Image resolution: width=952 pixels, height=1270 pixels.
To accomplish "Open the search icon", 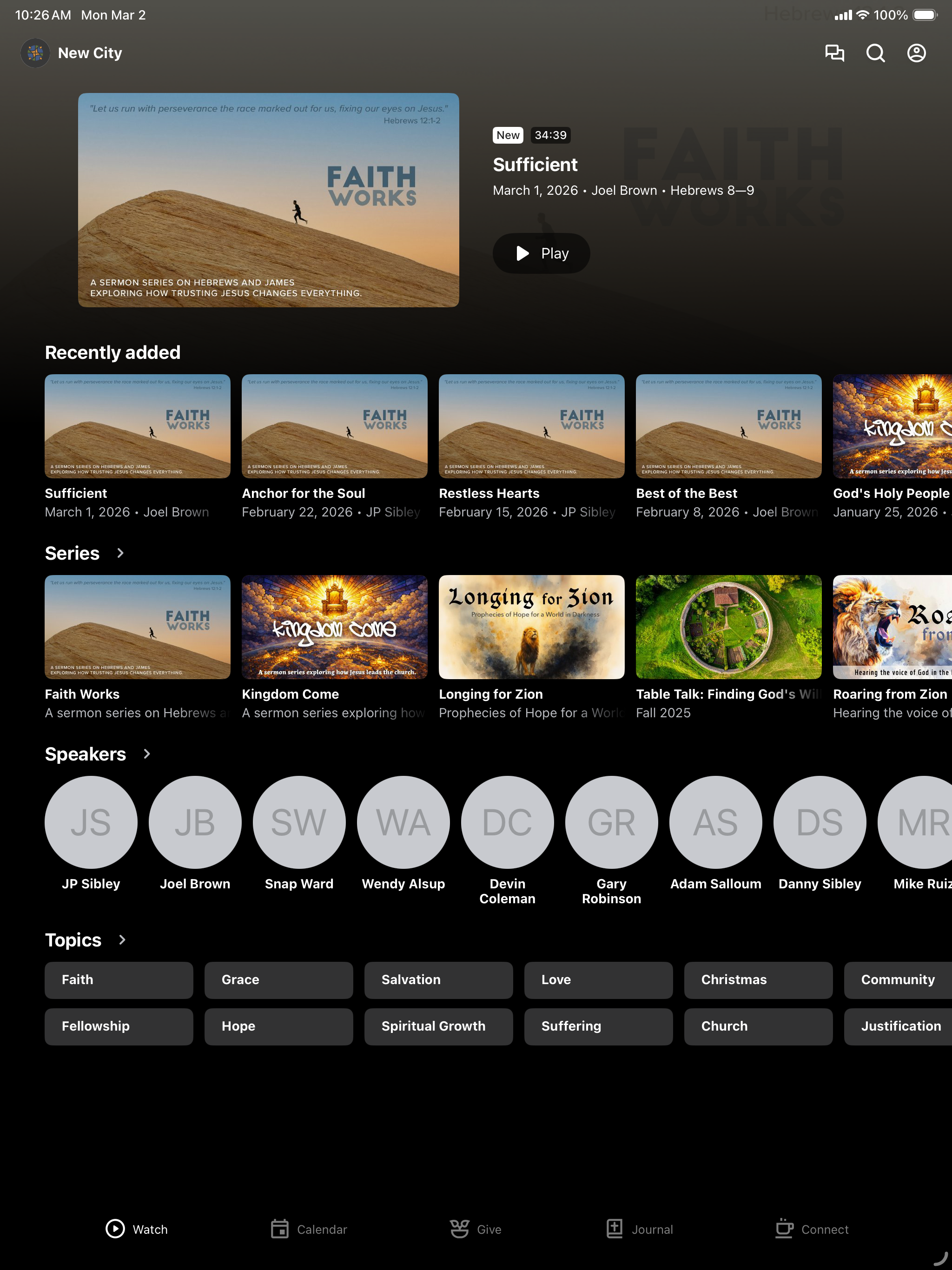I will [875, 53].
